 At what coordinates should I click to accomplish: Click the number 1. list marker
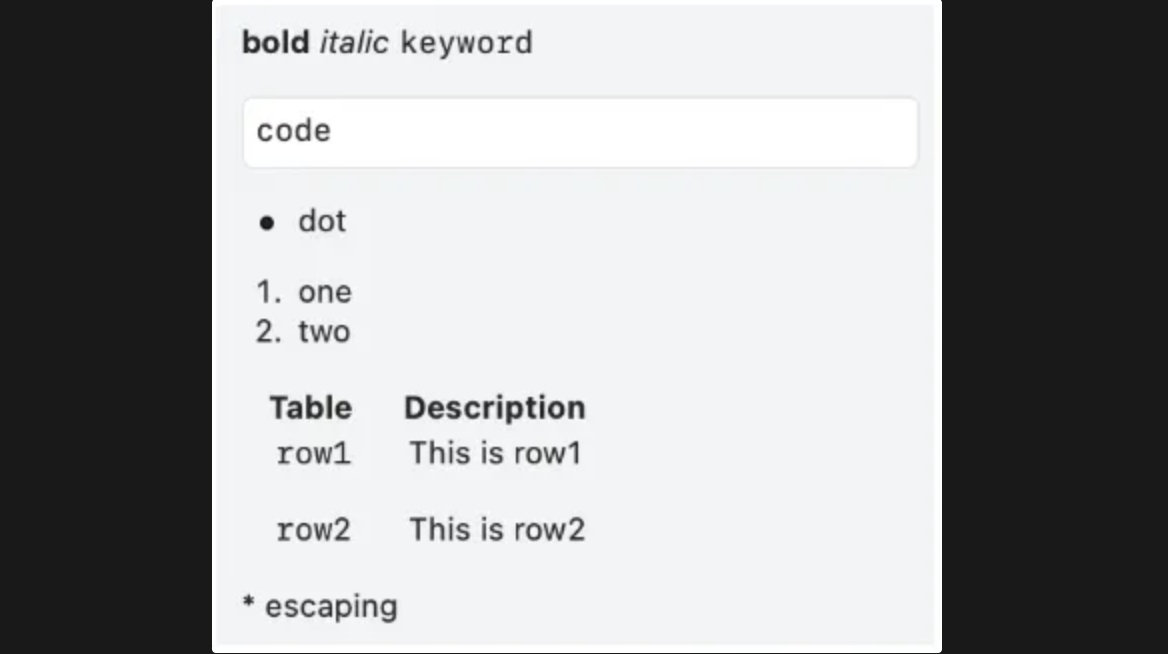[x=269, y=292]
